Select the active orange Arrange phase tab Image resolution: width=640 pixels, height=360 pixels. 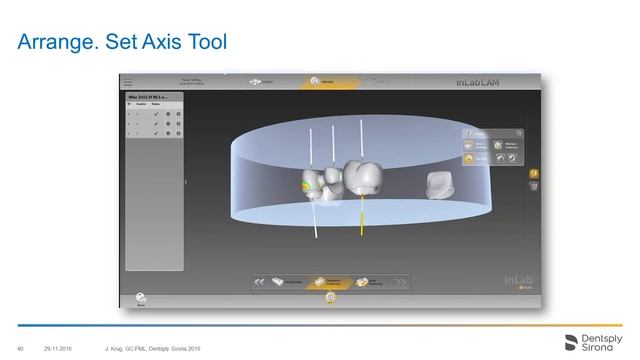click(x=330, y=82)
